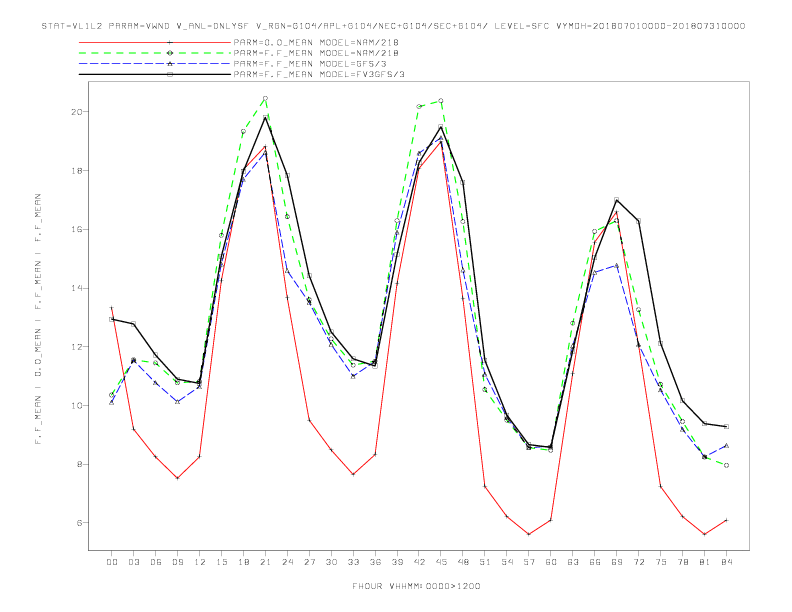Click x-axis forecast hour label 18

pyautogui.click(x=243, y=562)
